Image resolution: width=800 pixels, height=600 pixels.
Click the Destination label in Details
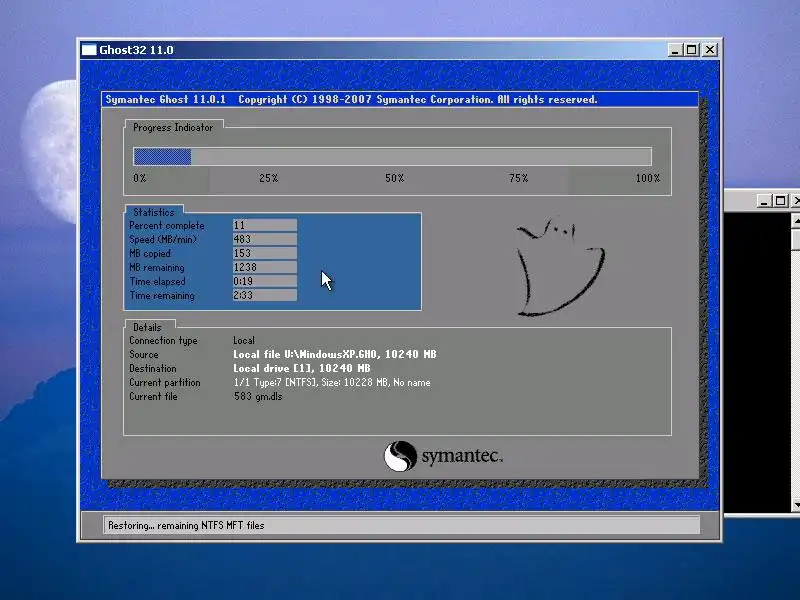click(x=153, y=368)
